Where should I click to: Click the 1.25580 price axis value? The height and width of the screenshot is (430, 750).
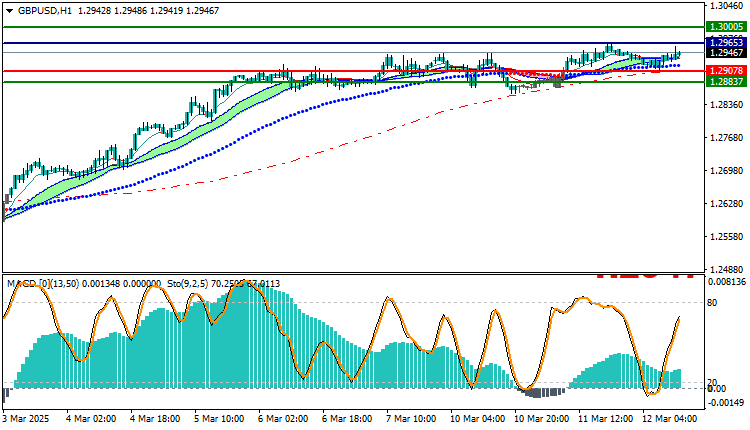click(727, 237)
